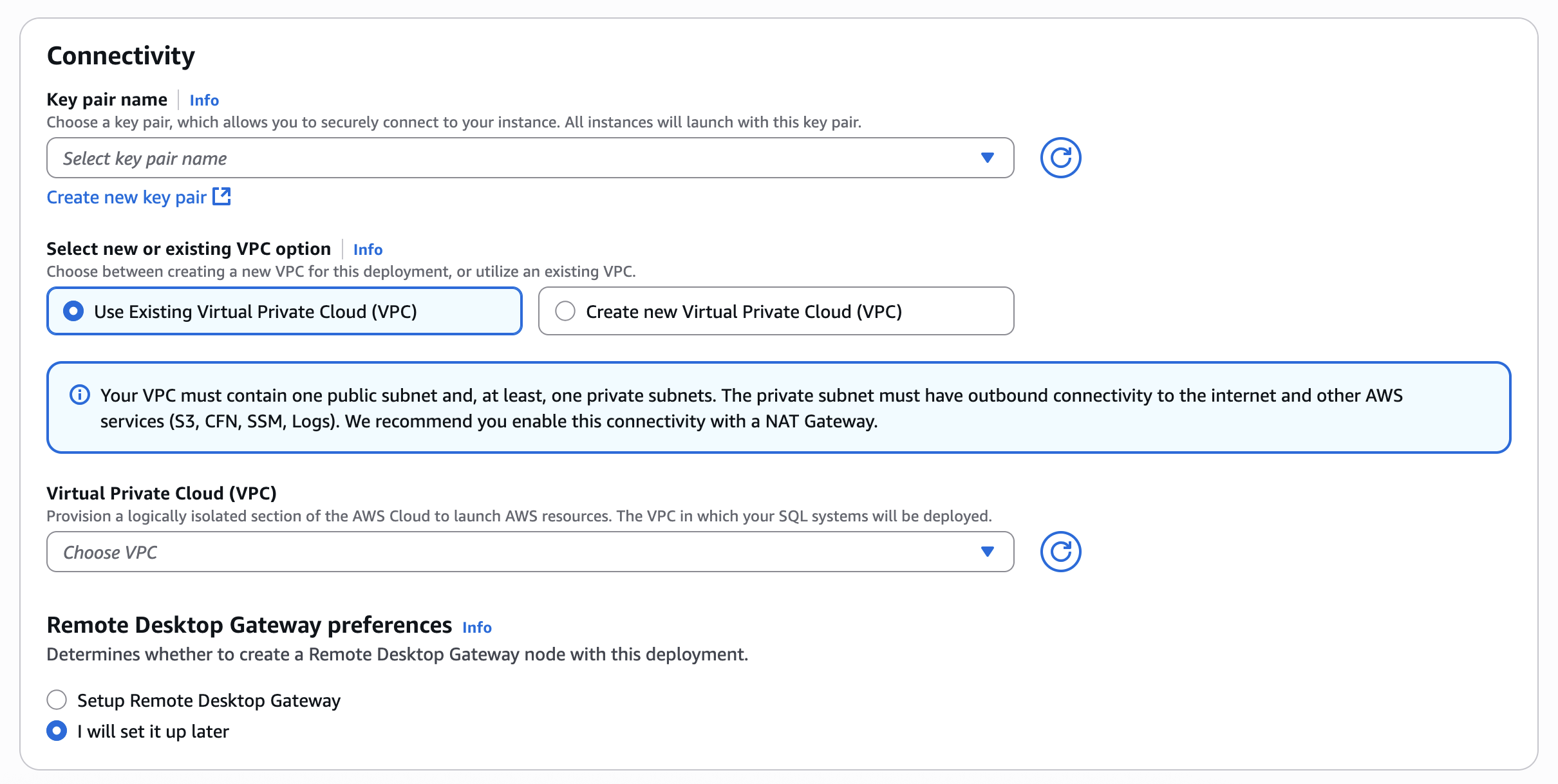Click the Use Existing Virtual Private Cloud radio button

coord(74,311)
